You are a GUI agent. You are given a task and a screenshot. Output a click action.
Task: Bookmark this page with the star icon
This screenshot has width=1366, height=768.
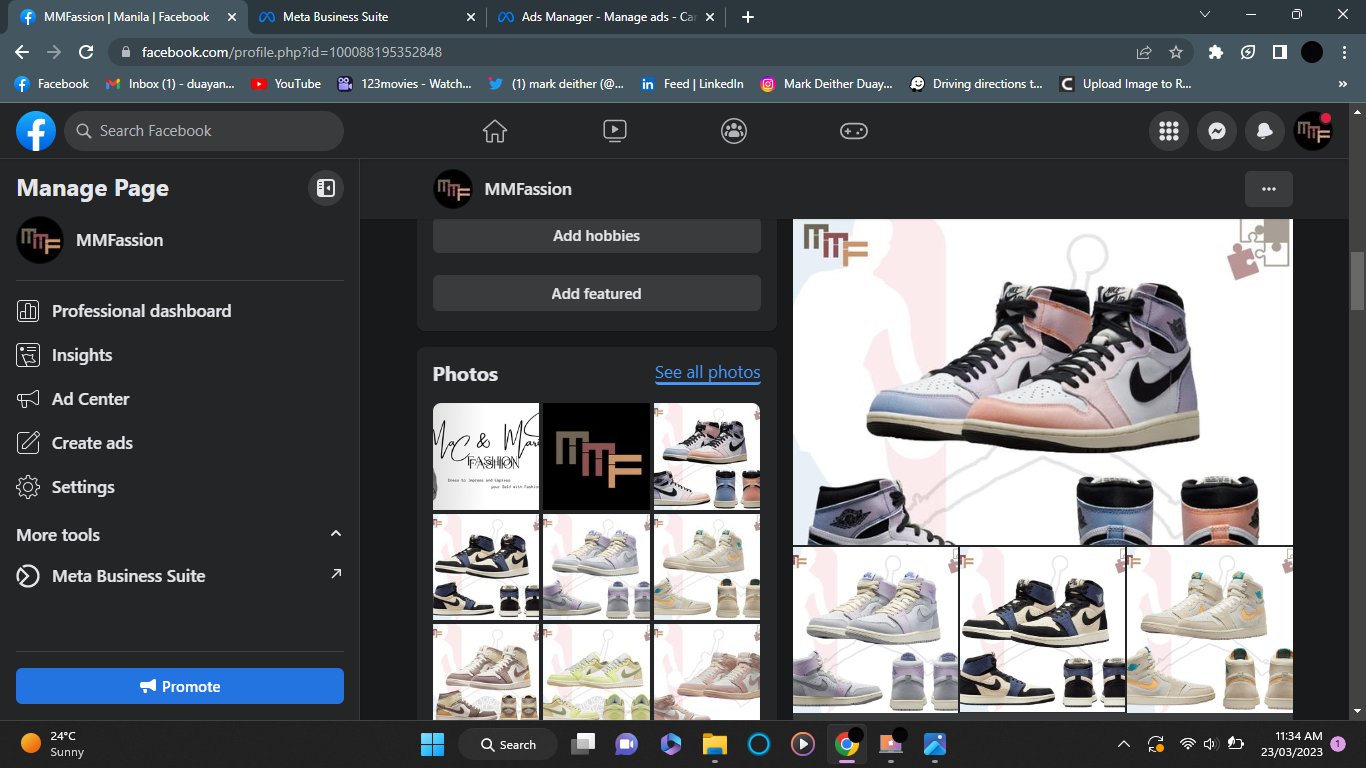click(1176, 52)
